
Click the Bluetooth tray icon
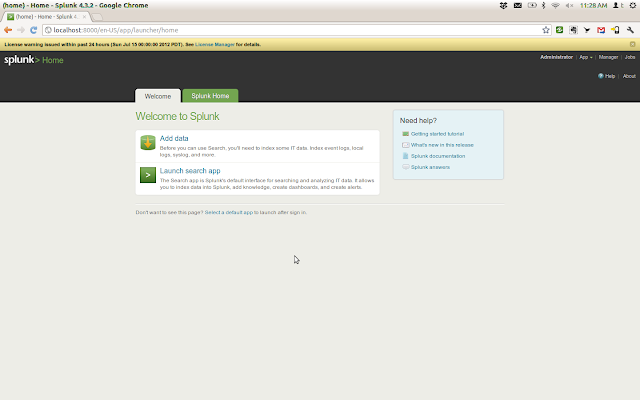coord(543,5)
